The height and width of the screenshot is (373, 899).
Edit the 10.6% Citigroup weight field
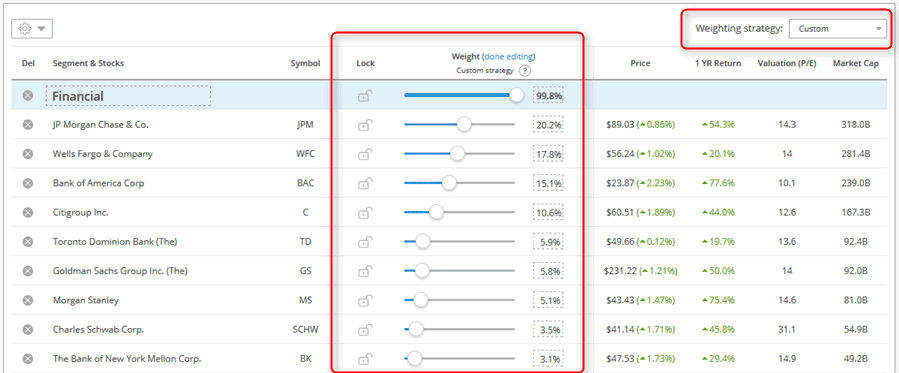pos(548,213)
